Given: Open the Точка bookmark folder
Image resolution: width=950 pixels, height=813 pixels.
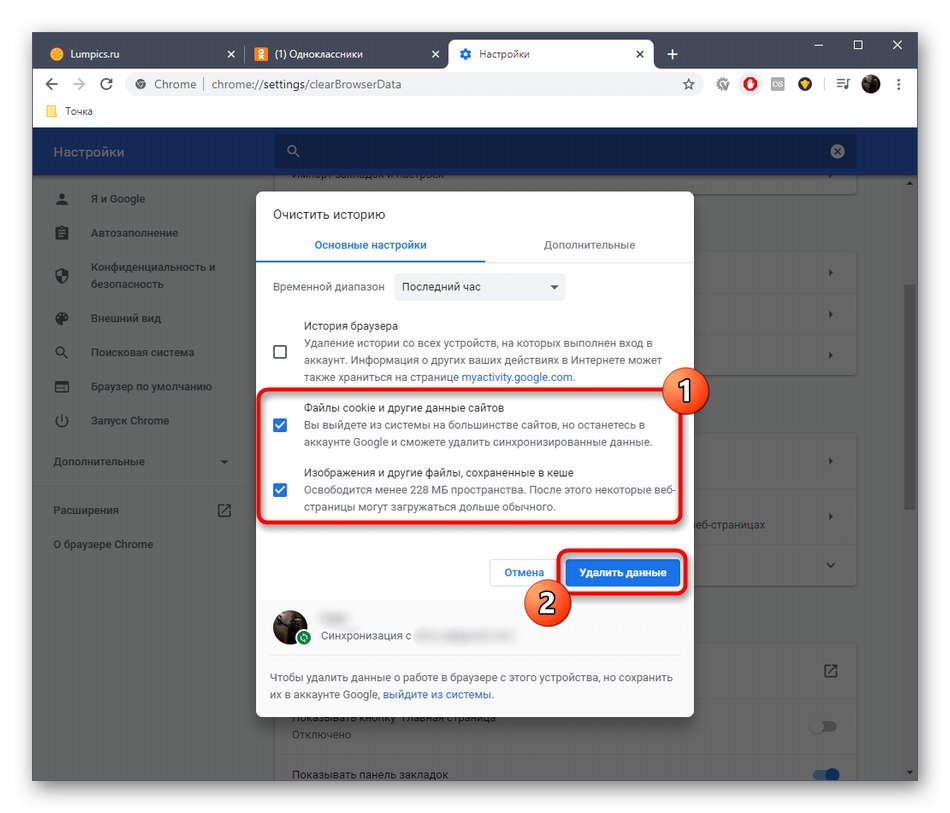Looking at the screenshot, I should tap(70, 111).
